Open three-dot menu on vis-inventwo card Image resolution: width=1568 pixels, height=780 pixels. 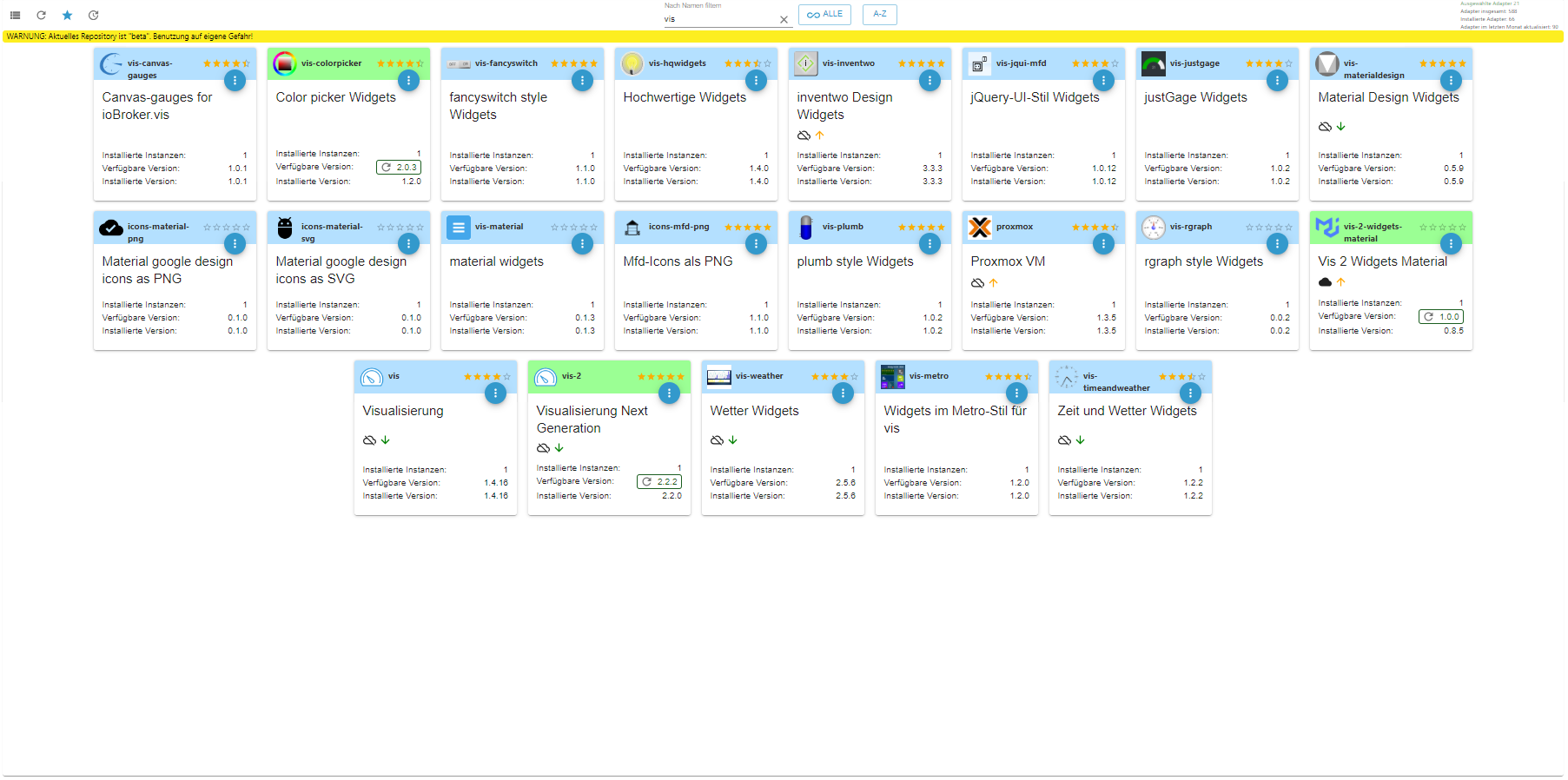pyautogui.click(x=930, y=81)
